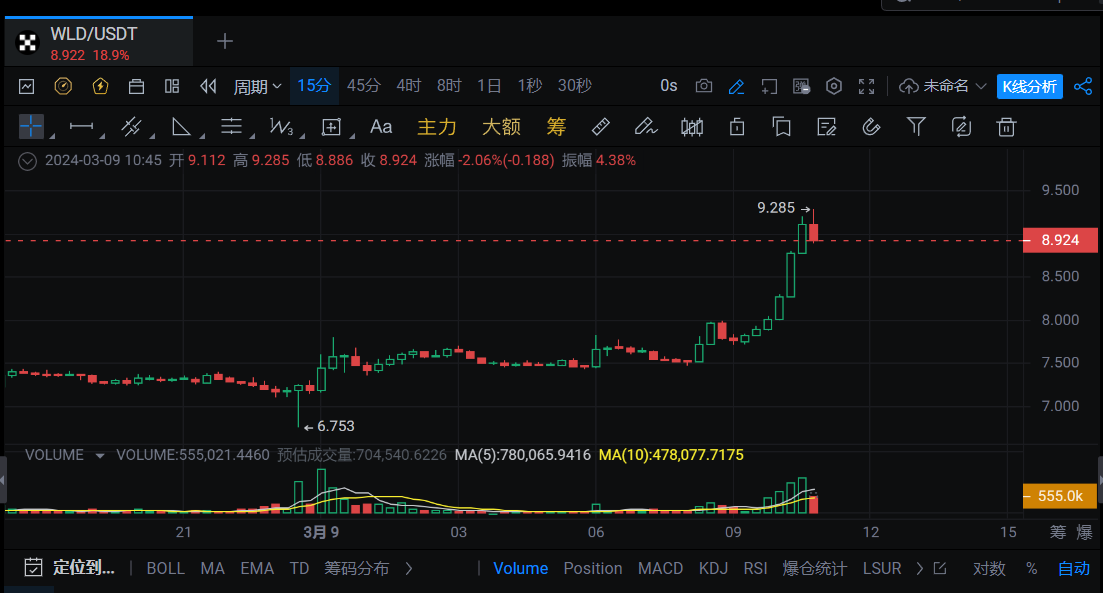Open the filter funnel tool
This screenshot has width=1103, height=593.
click(915, 127)
